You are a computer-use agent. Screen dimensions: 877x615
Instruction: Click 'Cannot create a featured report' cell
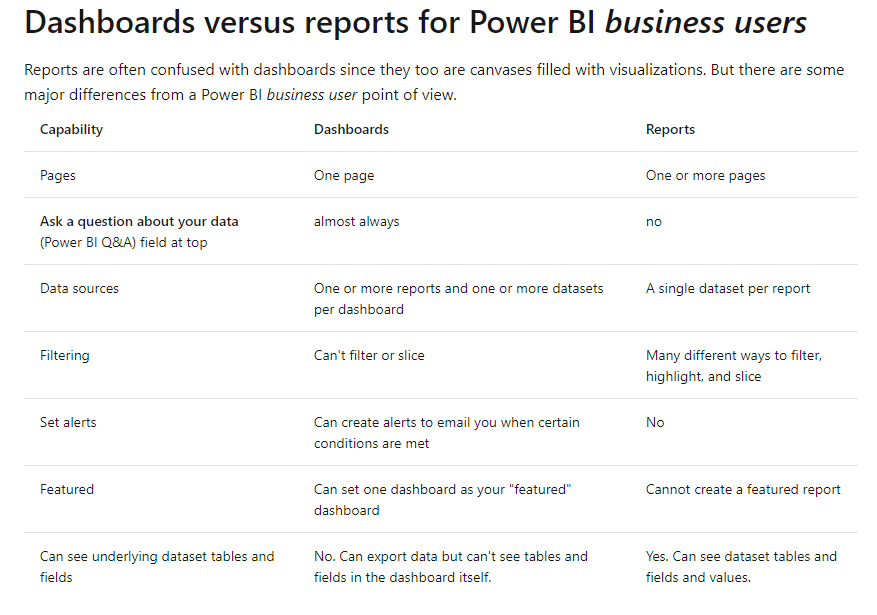743,490
